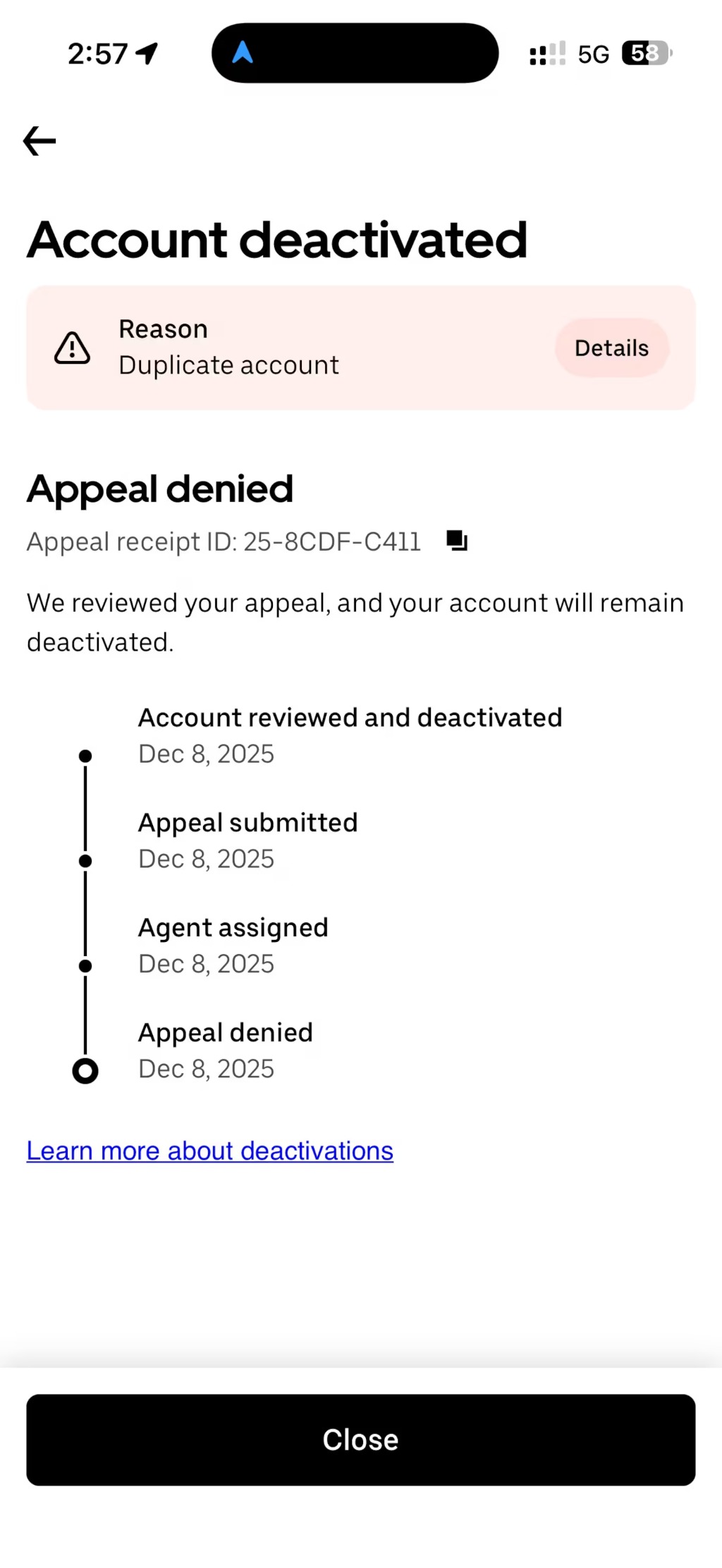This screenshot has height=1568, width=722.
Task: Tap the clock time in status bar
Action: click(97, 54)
